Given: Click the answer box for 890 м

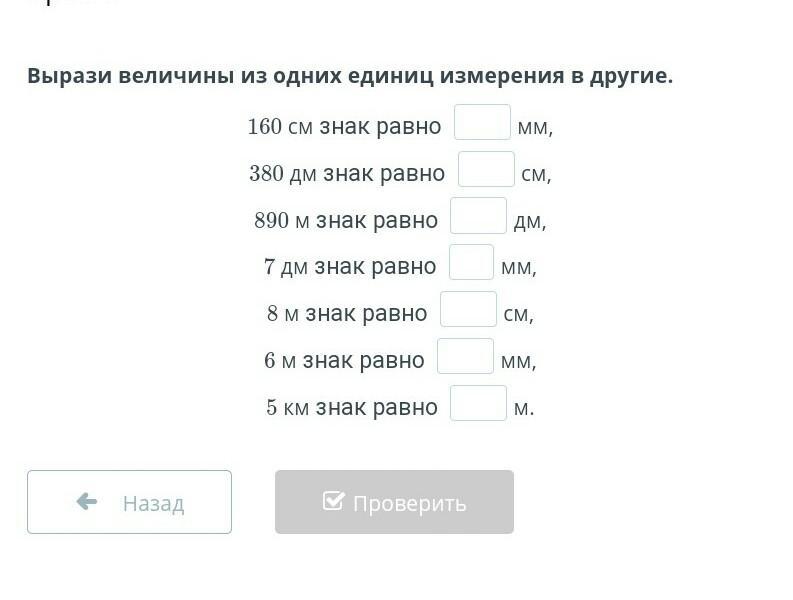Looking at the screenshot, I should point(478,217).
